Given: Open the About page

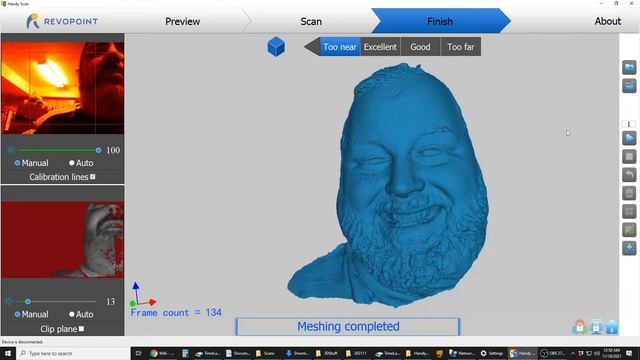Looking at the screenshot, I should (x=607, y=21).
